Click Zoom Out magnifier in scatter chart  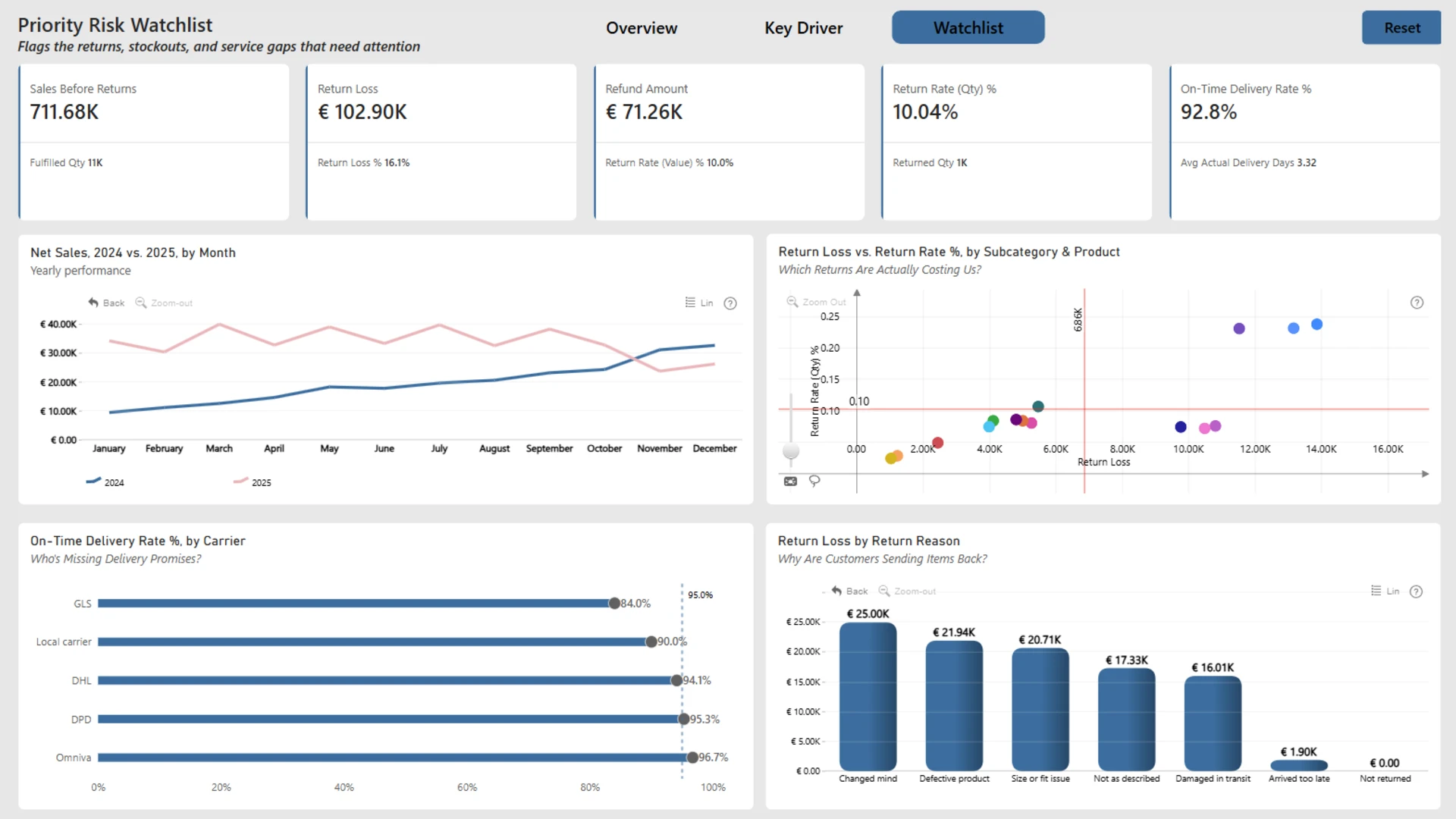click(x=792, y=302)
